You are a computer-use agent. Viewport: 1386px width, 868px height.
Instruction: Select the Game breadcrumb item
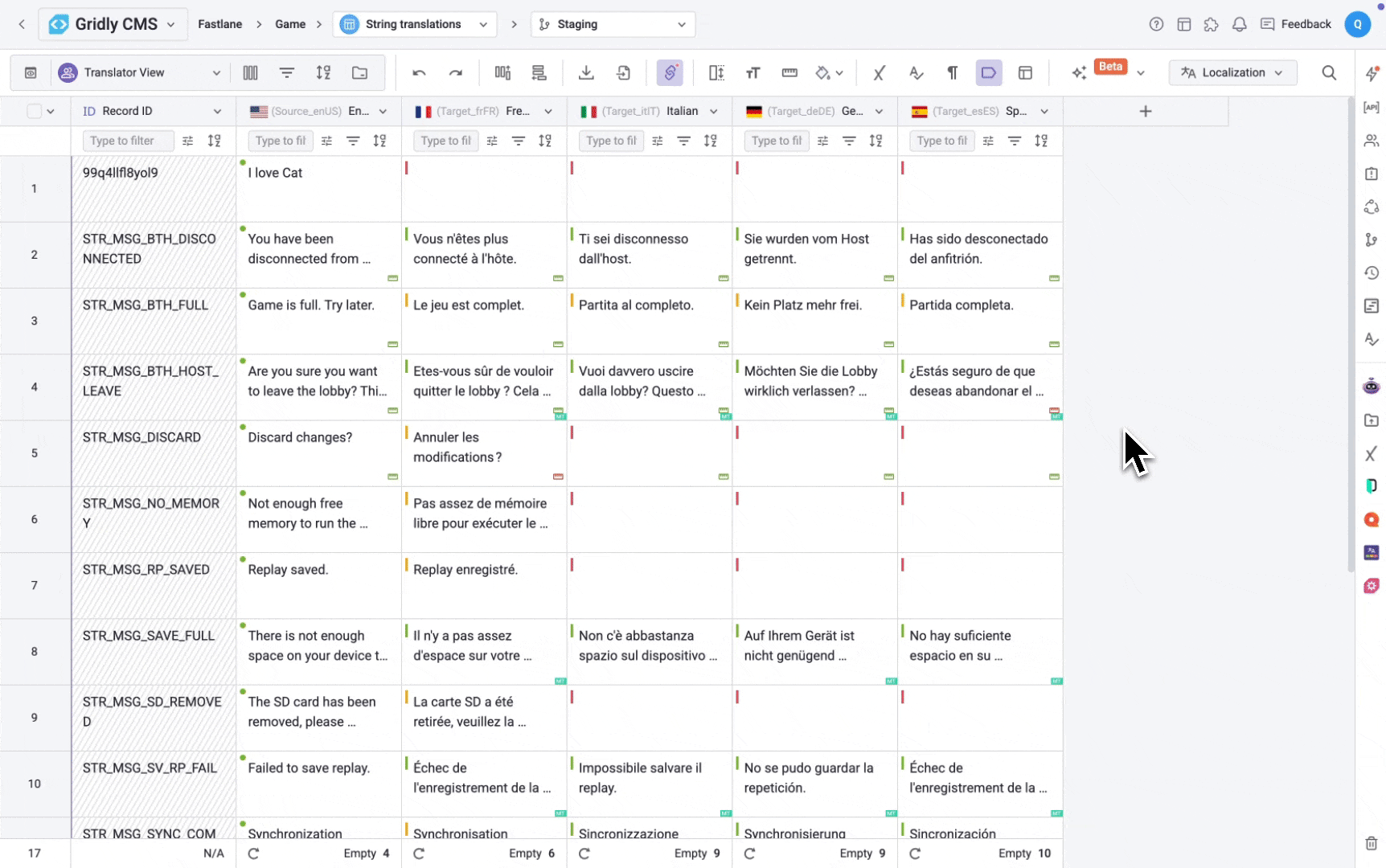289,24
